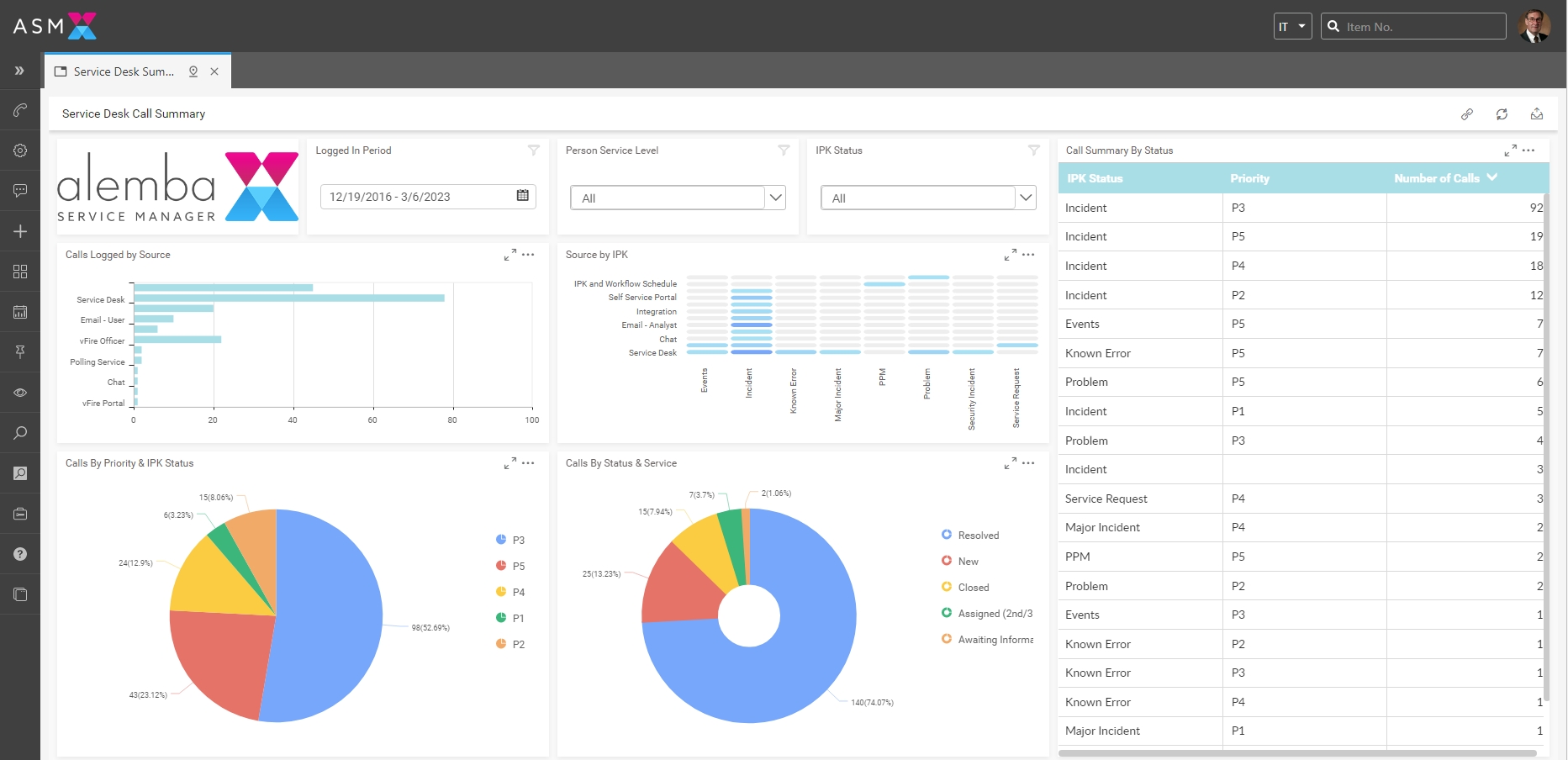Viewport: 1568px width, 760px height.
Task: Open the settings gear in left sidebar
Action: tap(20, 150)
